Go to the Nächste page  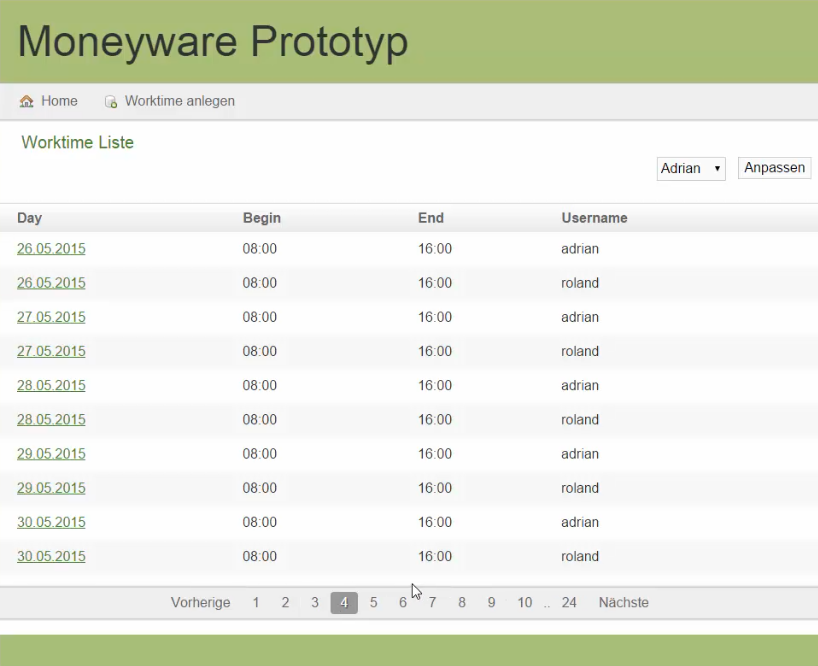[623, 602]
